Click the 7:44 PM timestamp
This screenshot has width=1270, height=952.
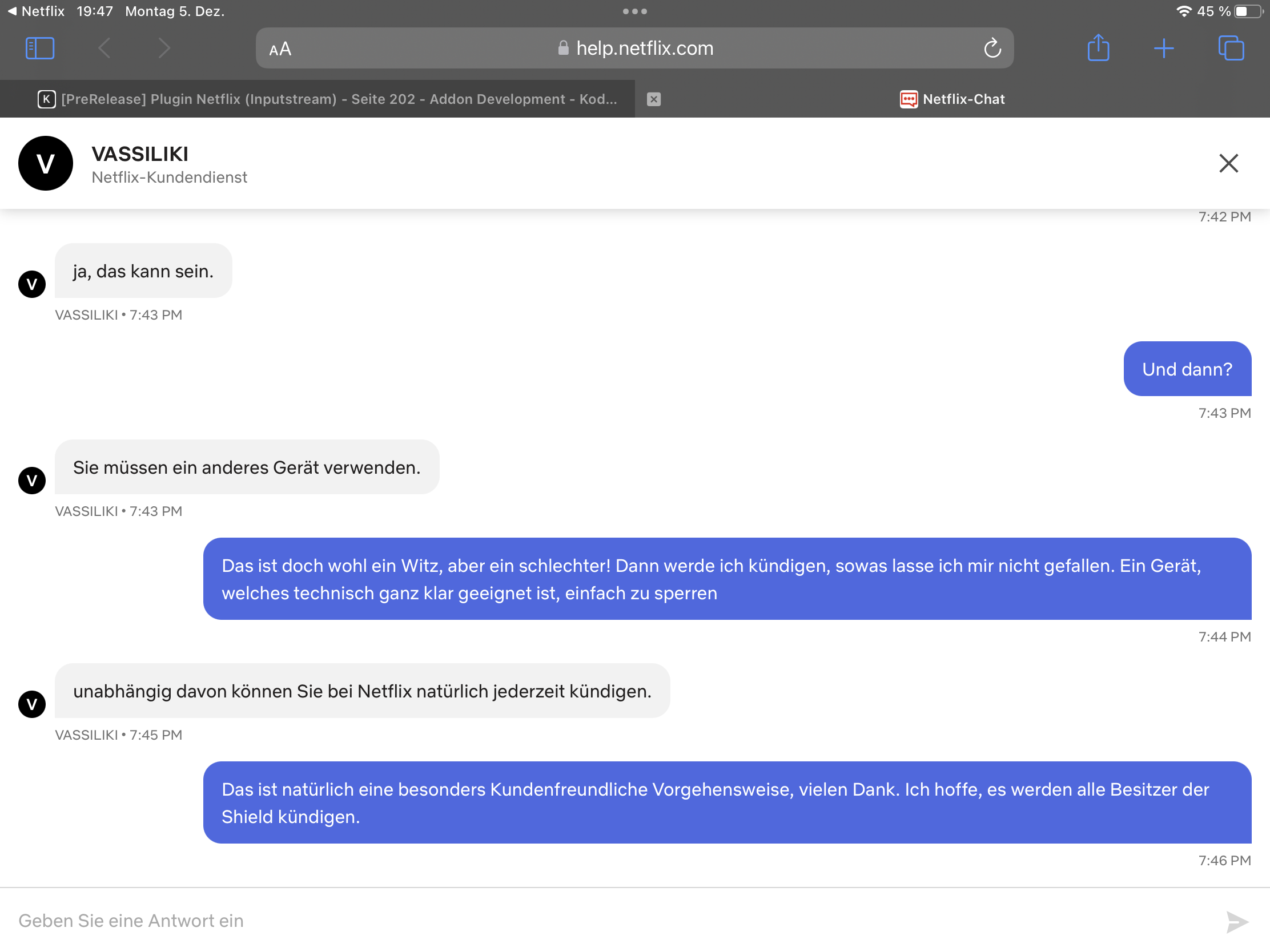[1225, 637]
